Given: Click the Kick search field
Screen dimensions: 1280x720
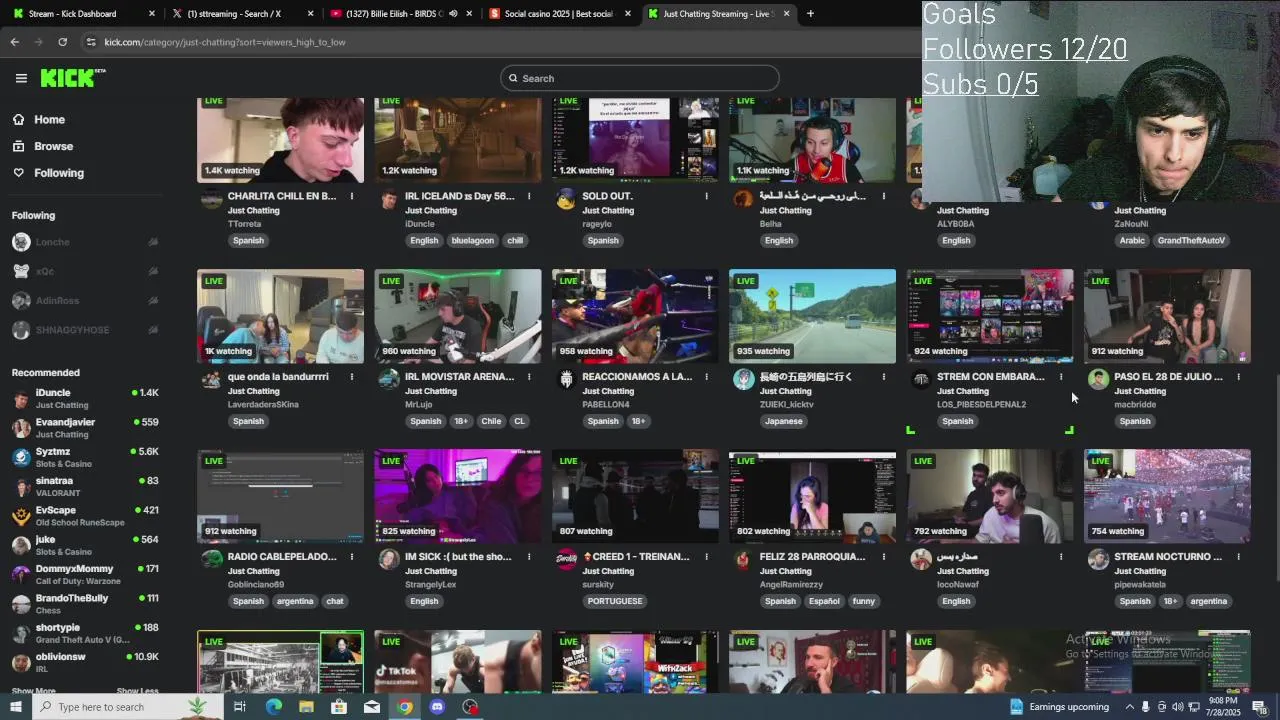Looking at the screenshot, I should (x=640, y=78).
